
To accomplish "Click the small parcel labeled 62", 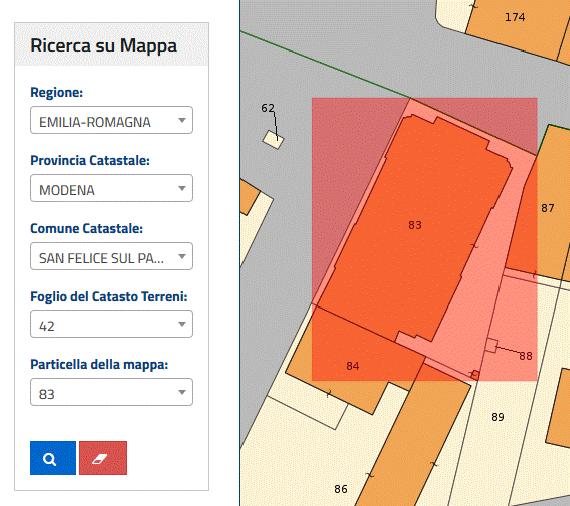I will click(x=273, y=140).
